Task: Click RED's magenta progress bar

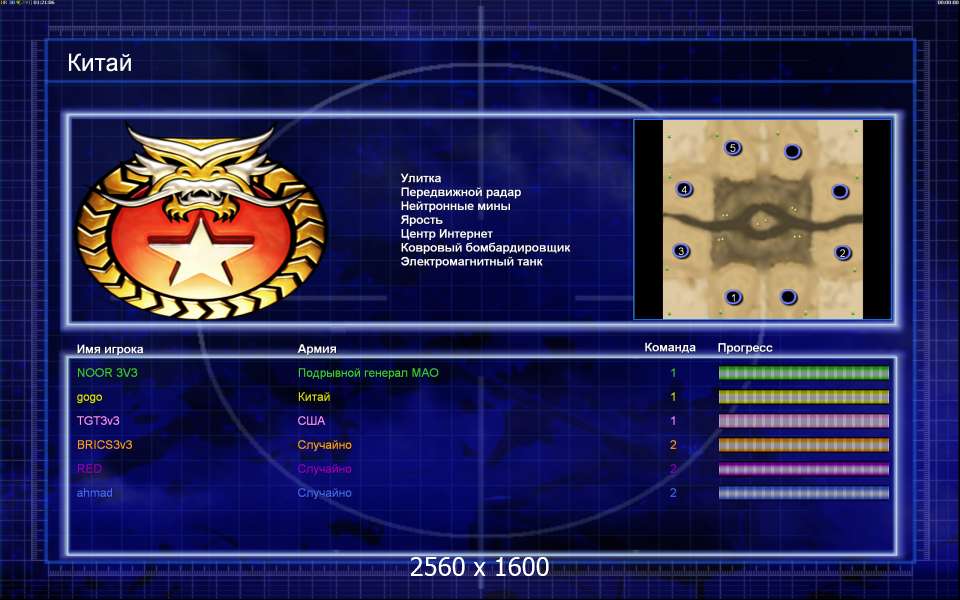Action: (804, 469)
